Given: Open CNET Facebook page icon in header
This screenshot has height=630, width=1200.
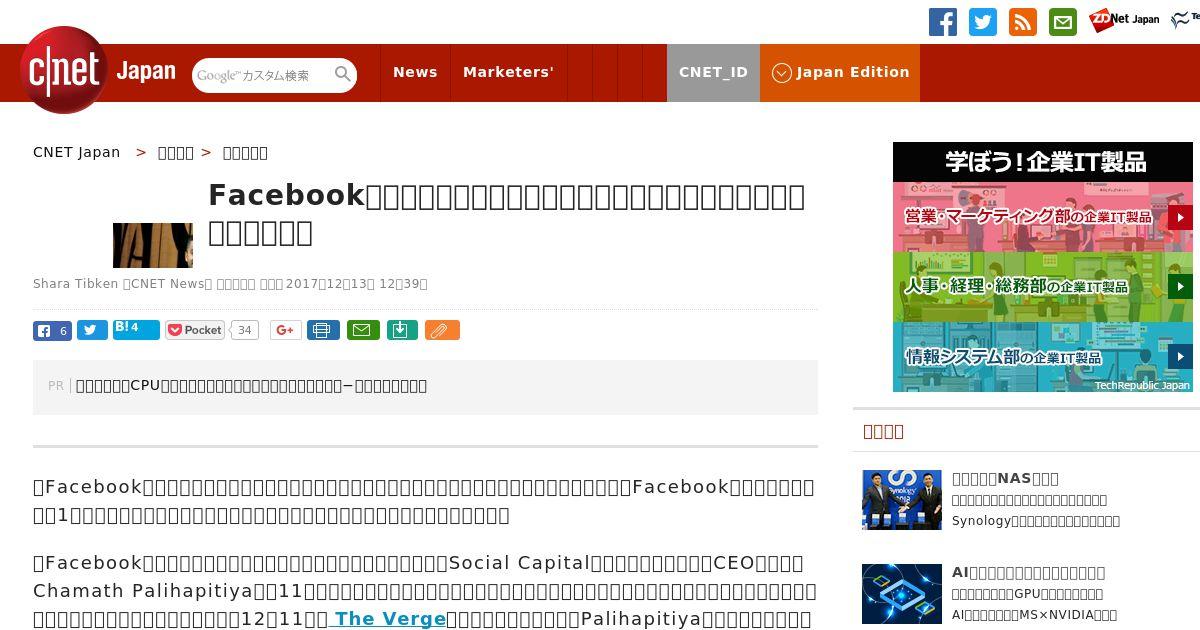Looking at the screenshot, I should point(943,22).
